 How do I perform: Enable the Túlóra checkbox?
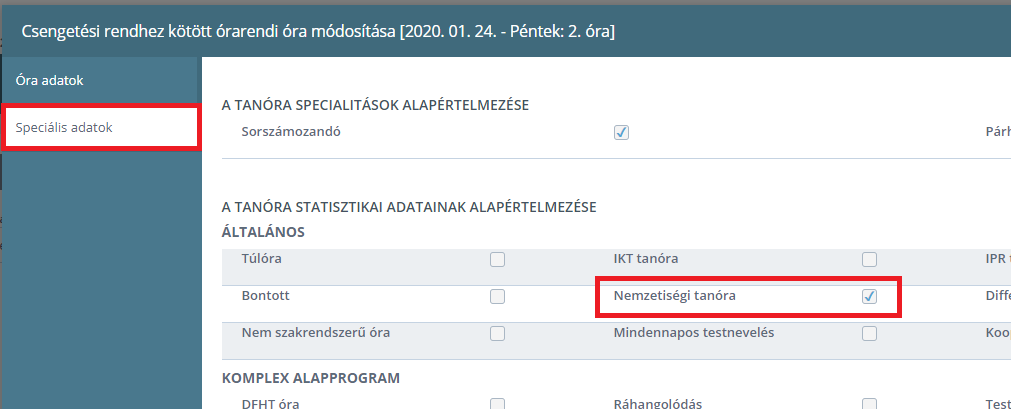tap(496, 259)
